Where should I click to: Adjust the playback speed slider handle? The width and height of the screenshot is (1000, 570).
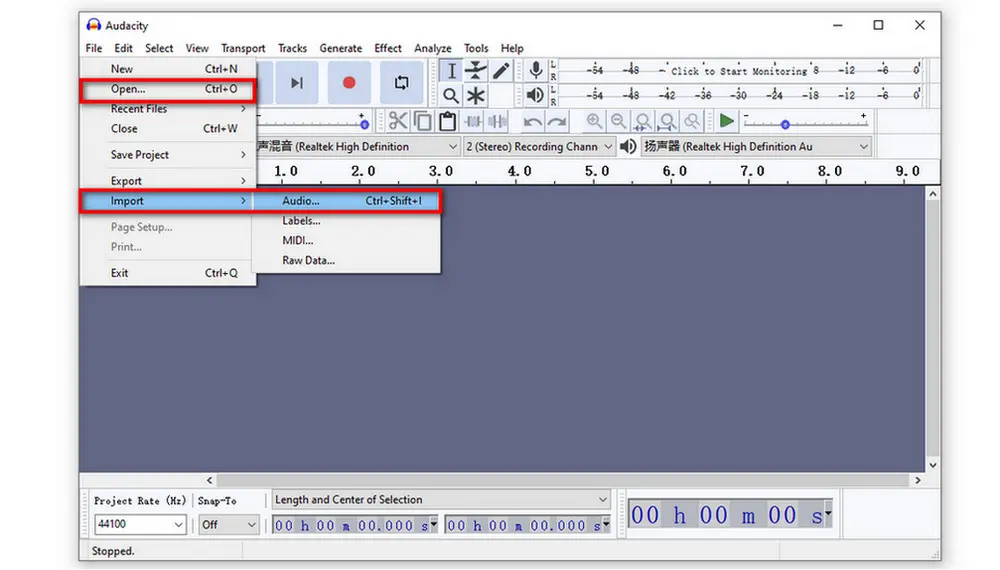click(x=785, y=124)
